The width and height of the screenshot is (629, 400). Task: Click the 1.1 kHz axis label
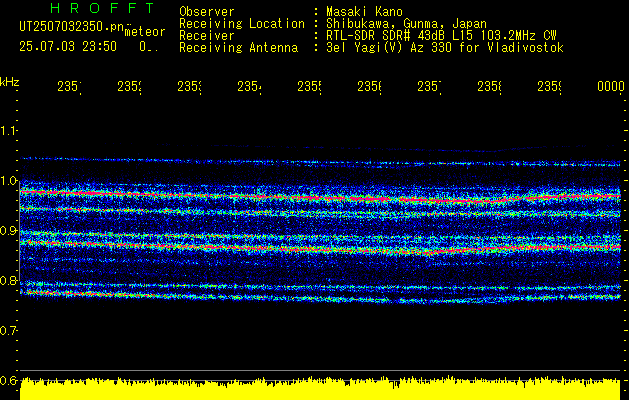click(8, 131)
